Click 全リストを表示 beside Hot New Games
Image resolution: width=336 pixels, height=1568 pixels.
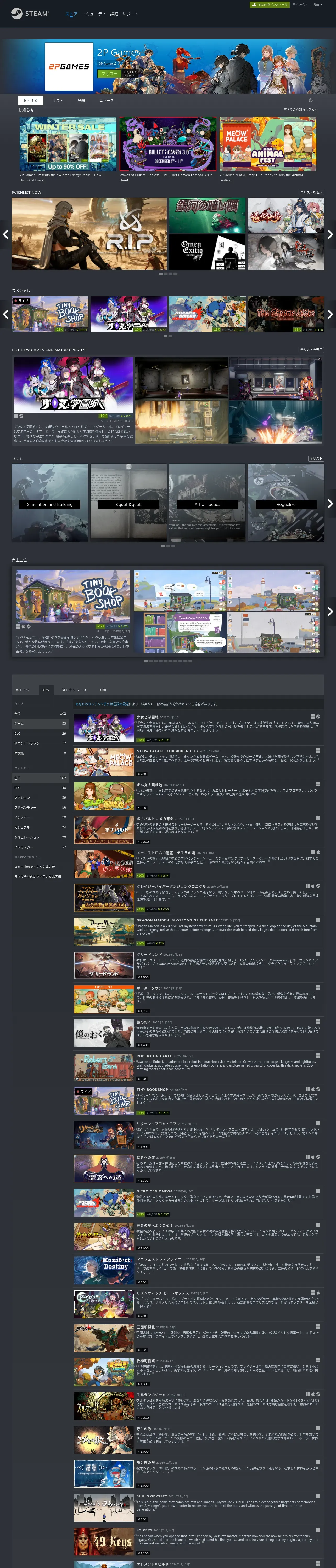[311, 350]
